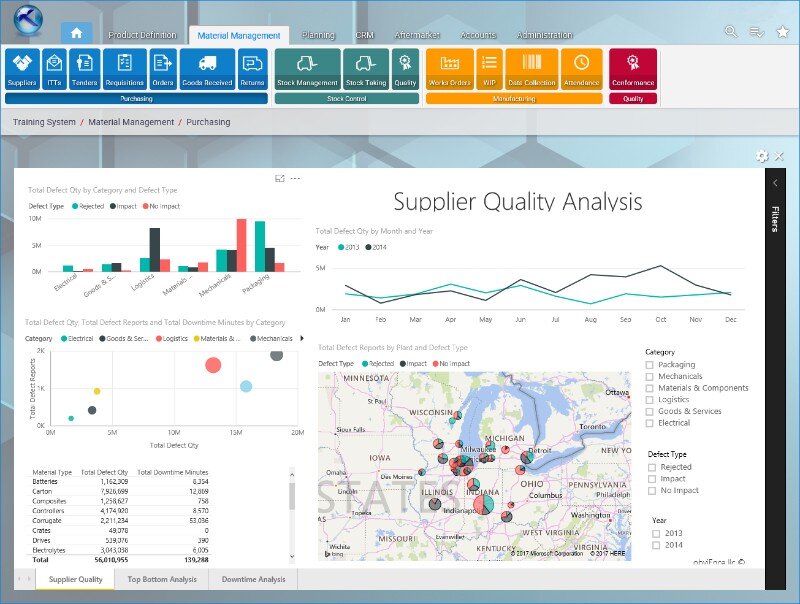
Task: Open Stock Taking
Action: coord(365,69)
